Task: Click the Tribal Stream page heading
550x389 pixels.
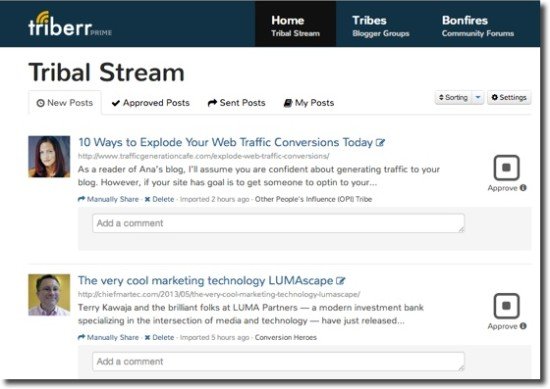Action: tap(107, 73)
